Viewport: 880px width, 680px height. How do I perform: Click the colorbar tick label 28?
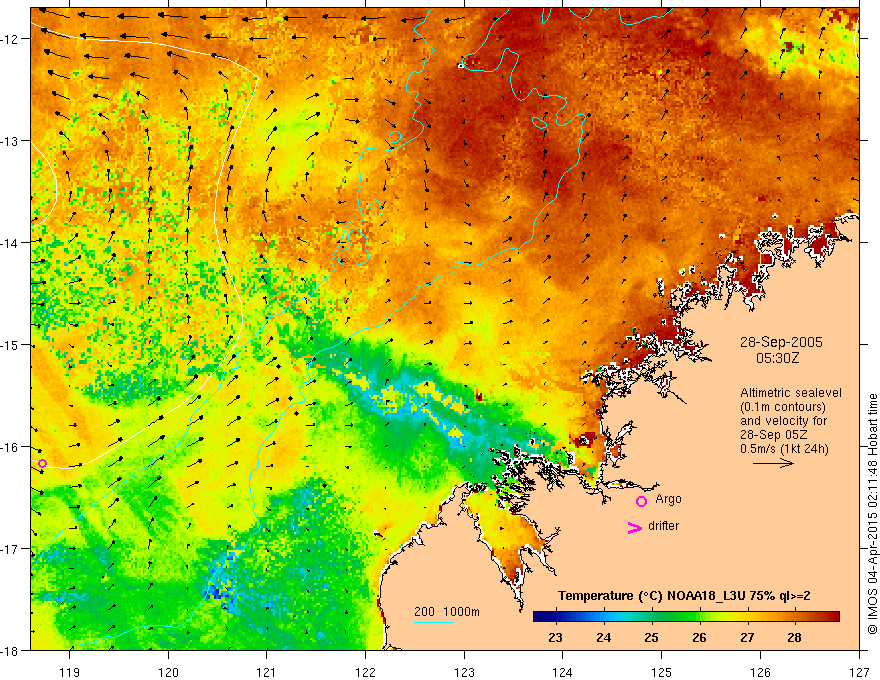point(794,637)
